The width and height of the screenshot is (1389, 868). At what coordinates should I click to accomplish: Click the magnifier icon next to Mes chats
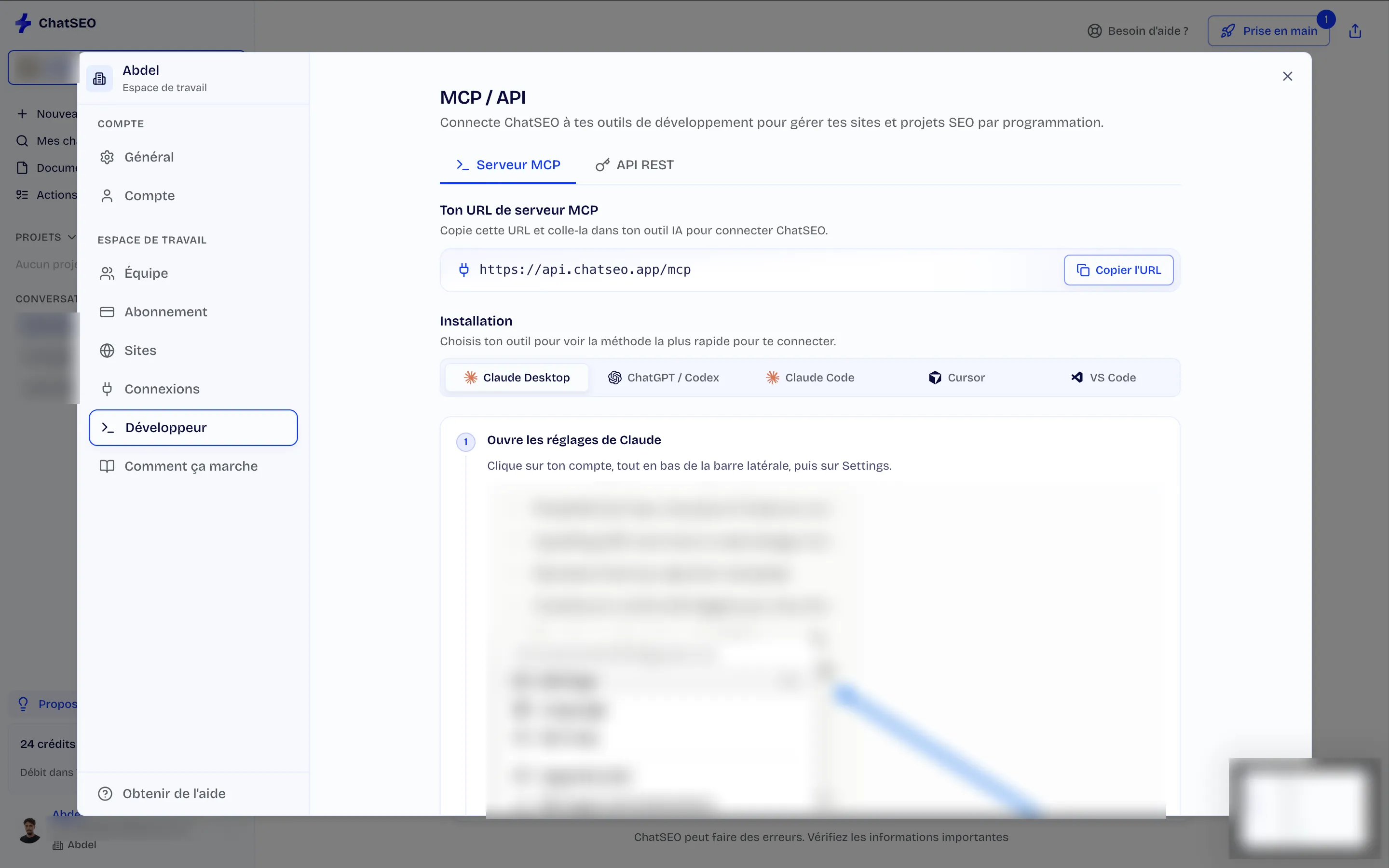click(22, 141)
